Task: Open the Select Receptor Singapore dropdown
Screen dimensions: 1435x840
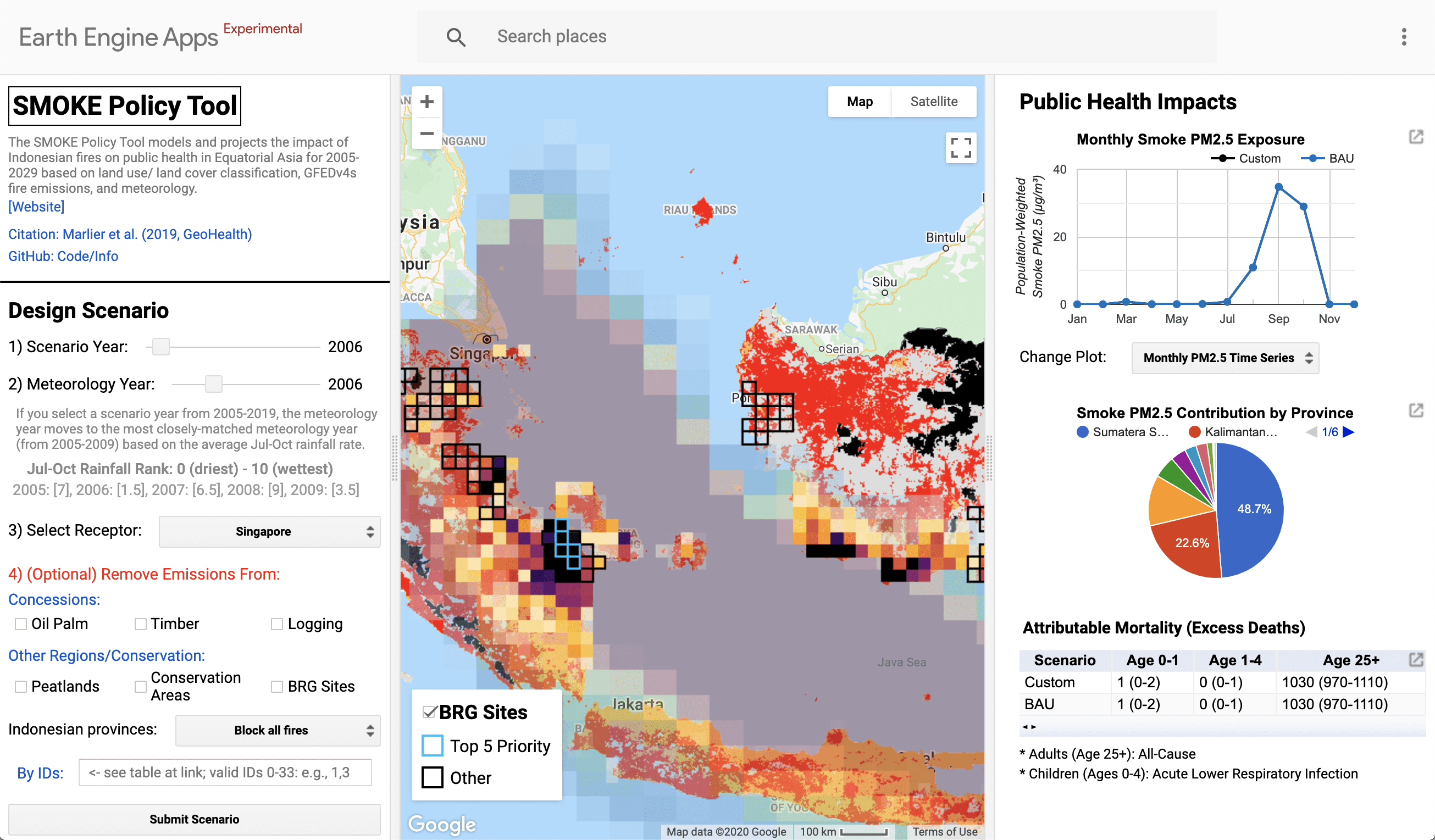Action: [269, 532]
